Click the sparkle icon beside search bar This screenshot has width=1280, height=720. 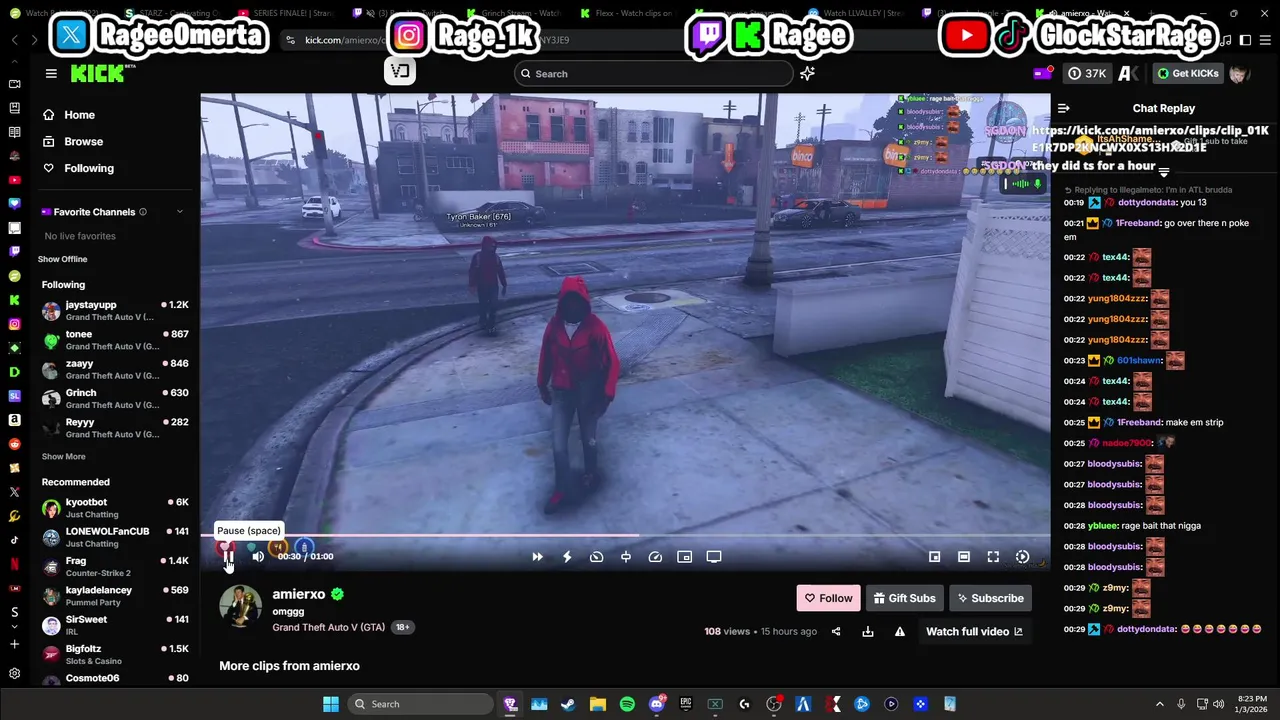807,73
